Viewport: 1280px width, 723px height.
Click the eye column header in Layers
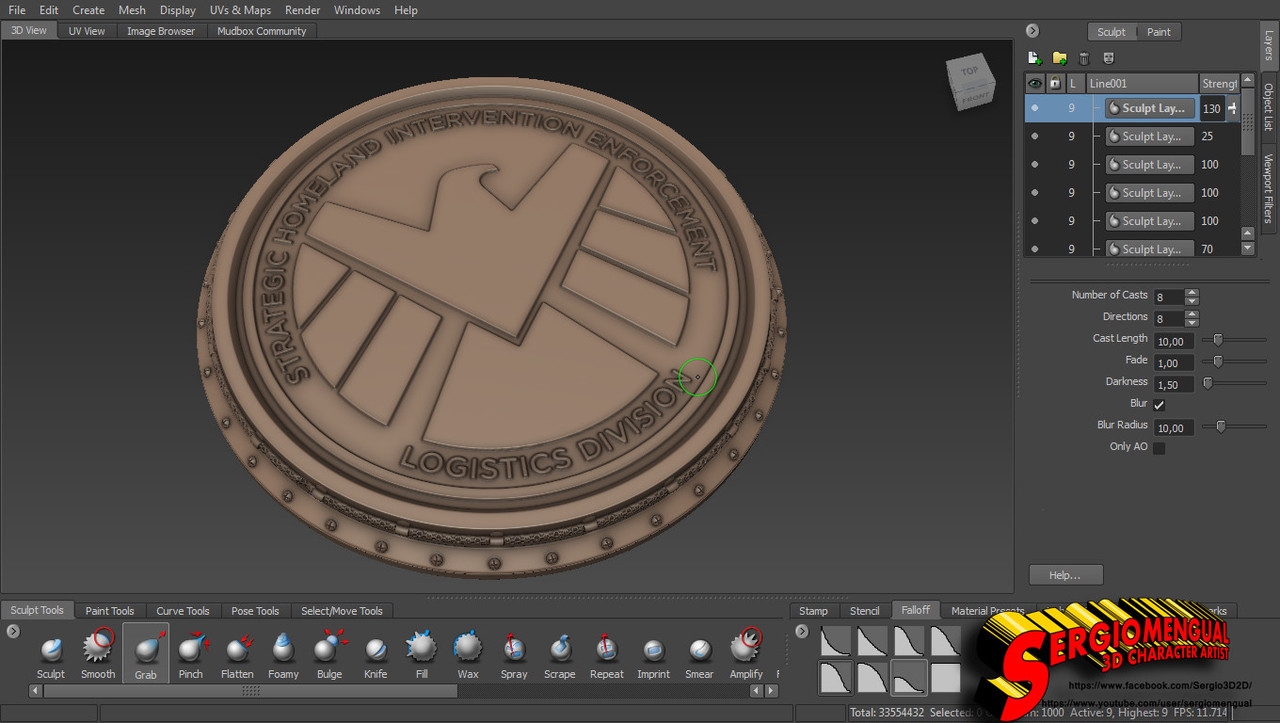[x=1035, y=83]
